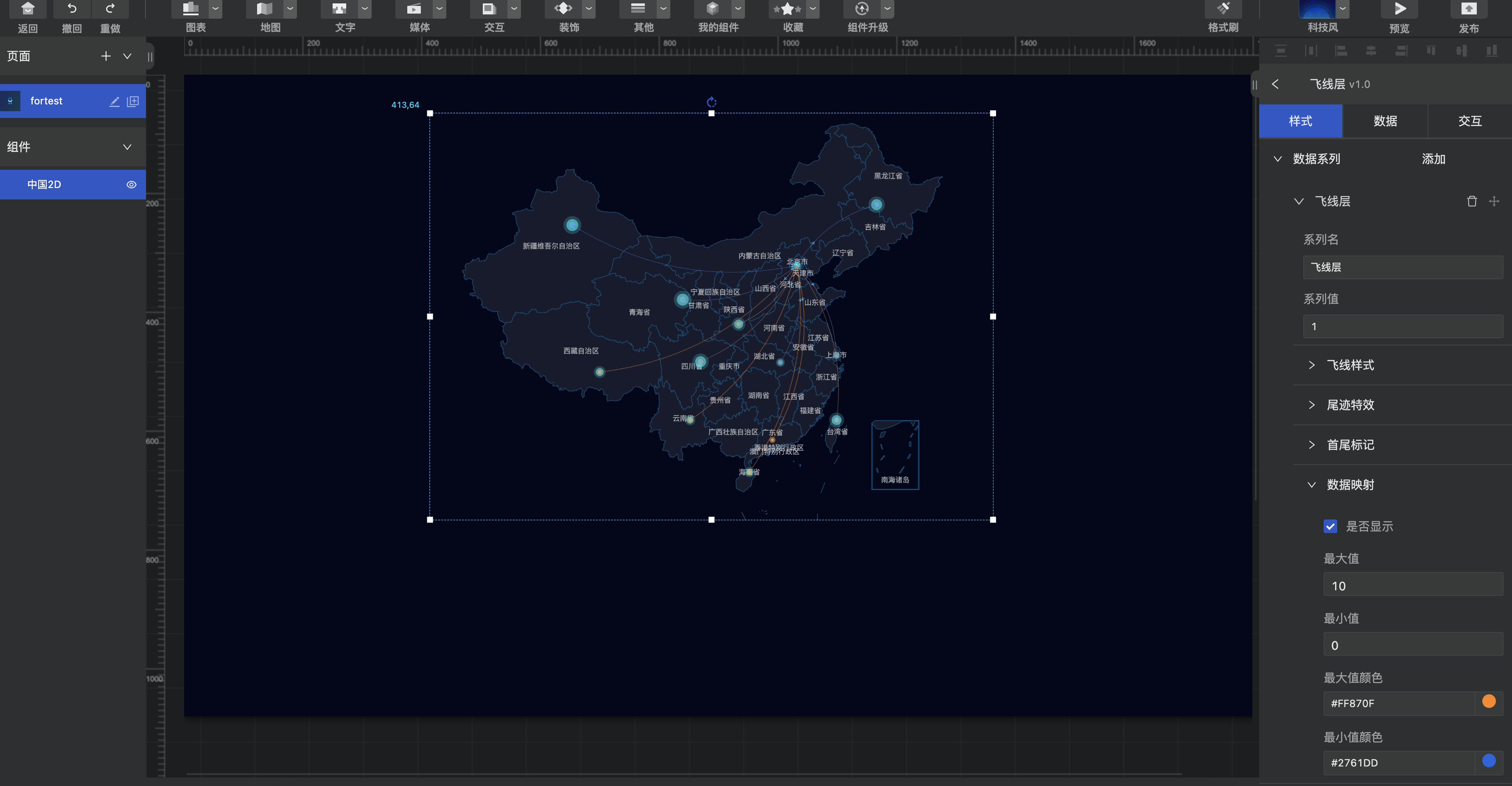Distribute vertically using first alignment icon

1281,51
